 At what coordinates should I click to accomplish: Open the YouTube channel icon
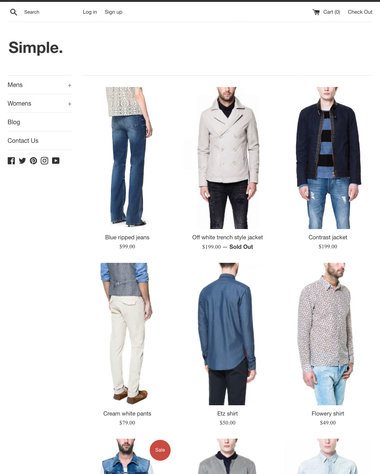pos(56,161)
